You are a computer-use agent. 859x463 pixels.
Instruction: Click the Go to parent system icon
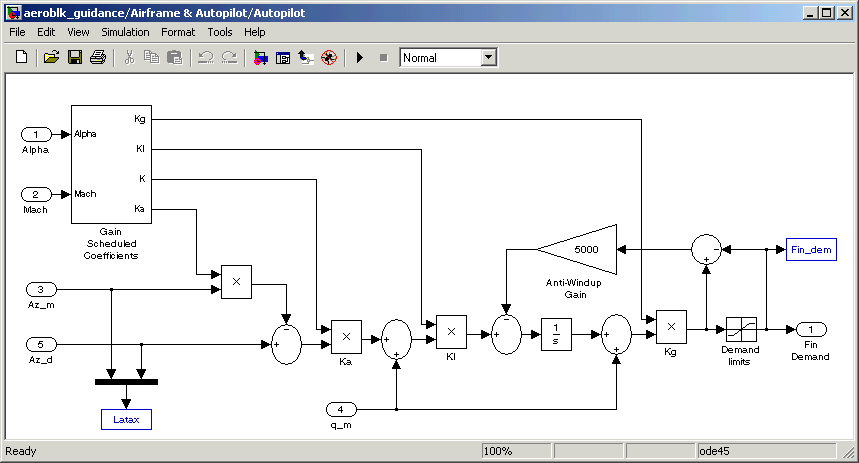306,57
